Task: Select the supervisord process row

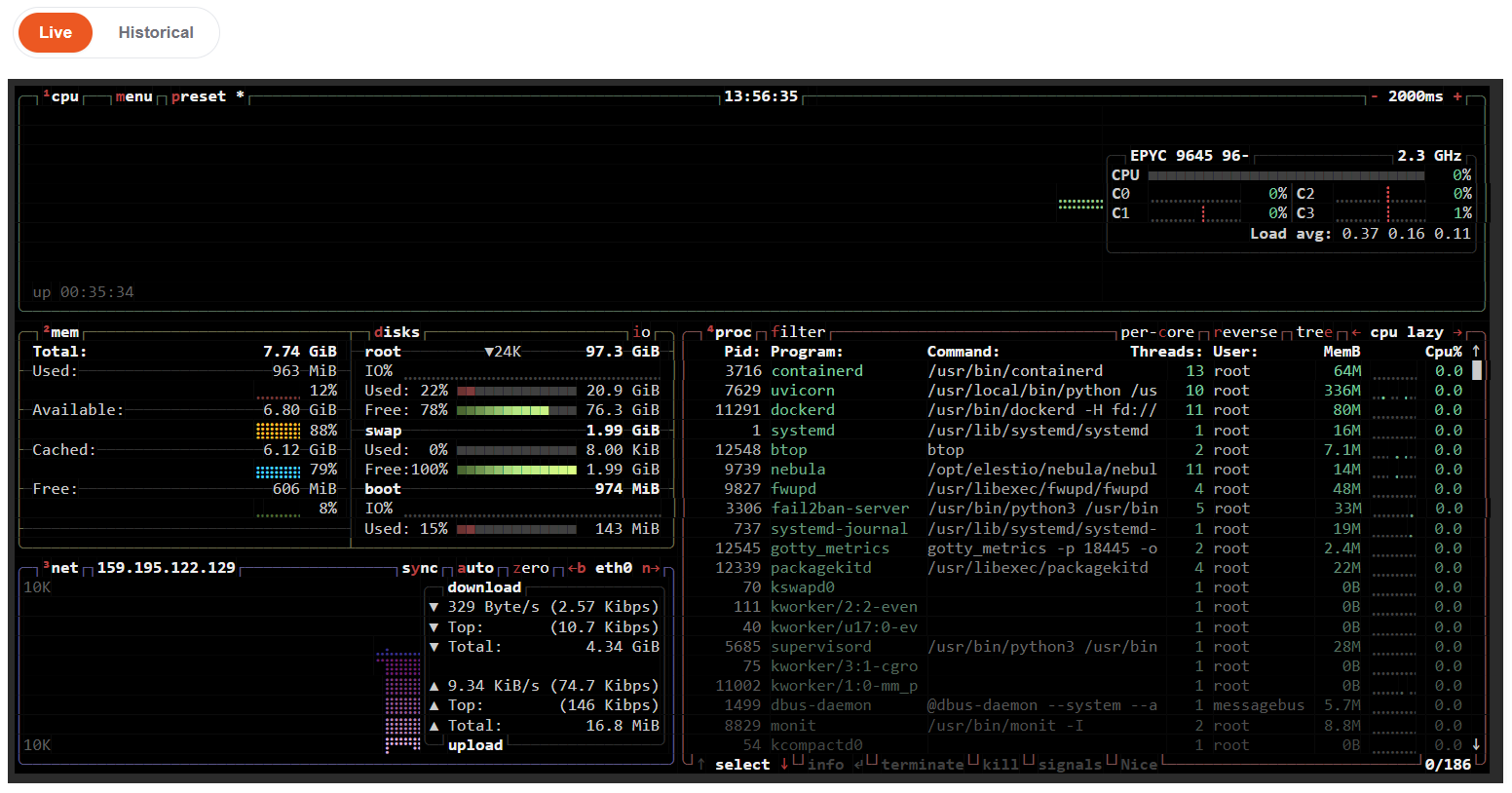Action: [1077, 646]
